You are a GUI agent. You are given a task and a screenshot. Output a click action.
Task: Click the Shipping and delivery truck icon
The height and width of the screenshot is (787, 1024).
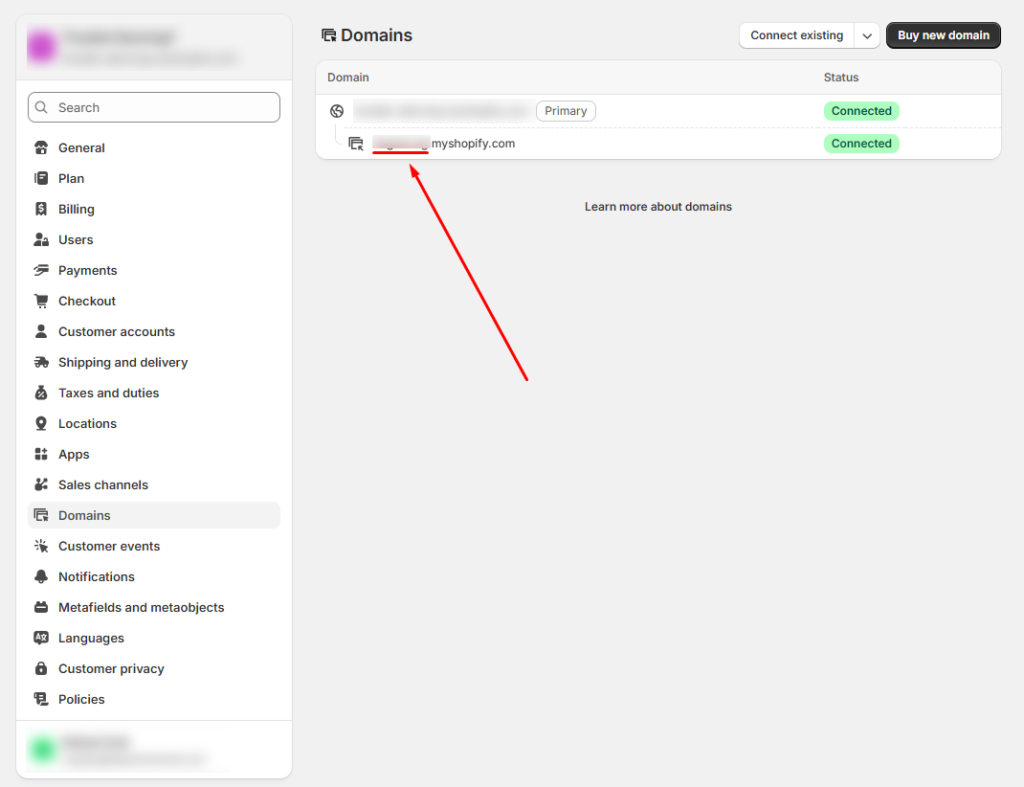[x=41, y=362]
